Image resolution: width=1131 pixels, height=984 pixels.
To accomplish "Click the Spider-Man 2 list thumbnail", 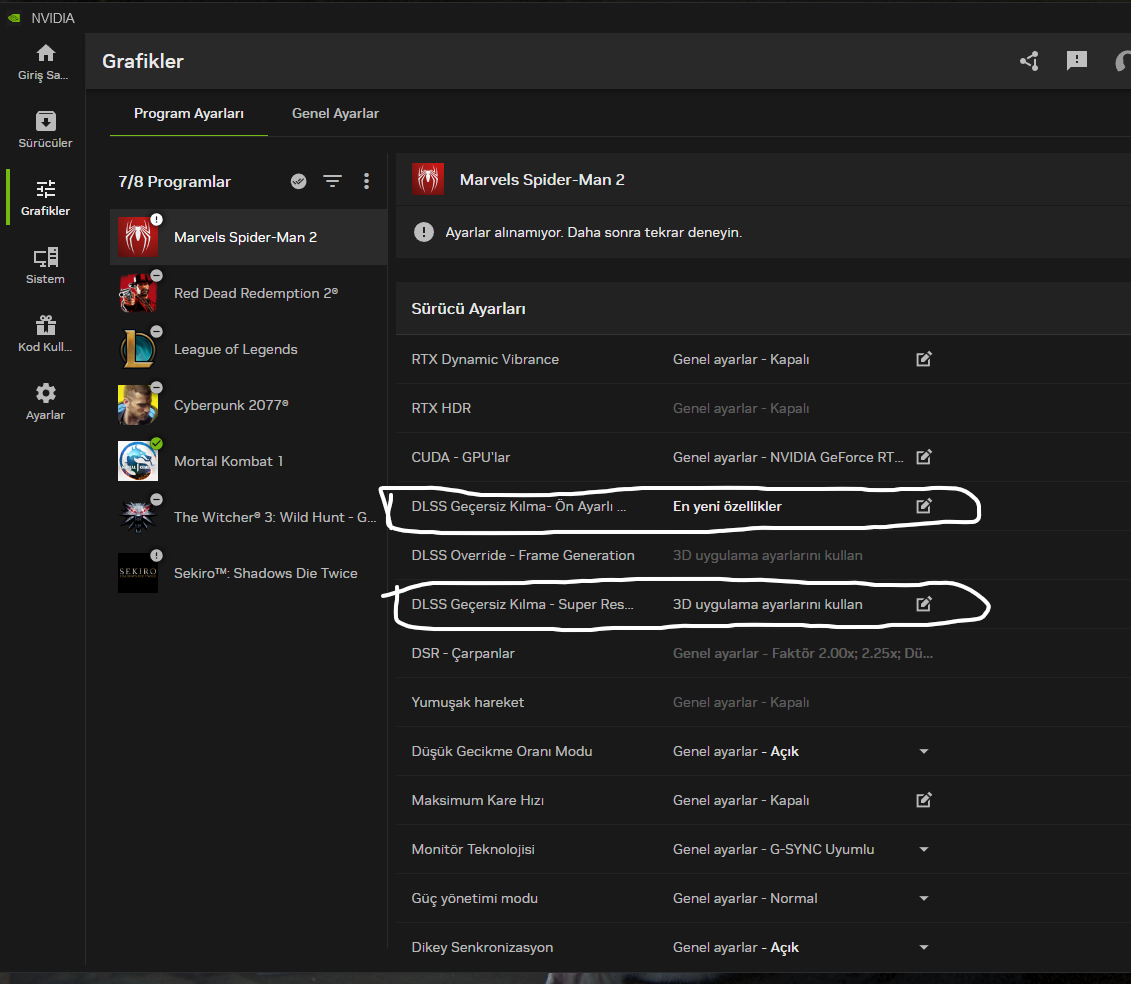I will tap(138, 237).
